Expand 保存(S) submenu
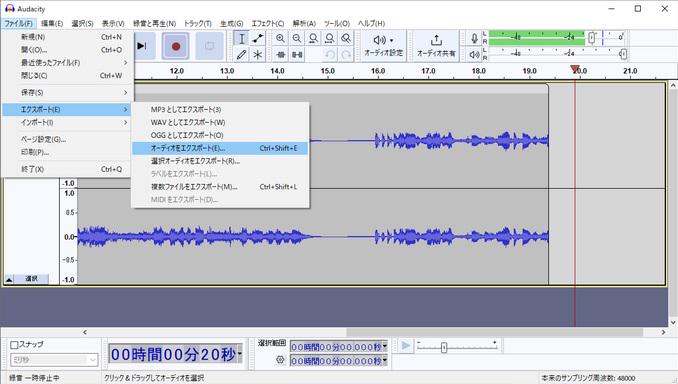The image size is (678, 384). pyautogui.click(x=67, y=93)
